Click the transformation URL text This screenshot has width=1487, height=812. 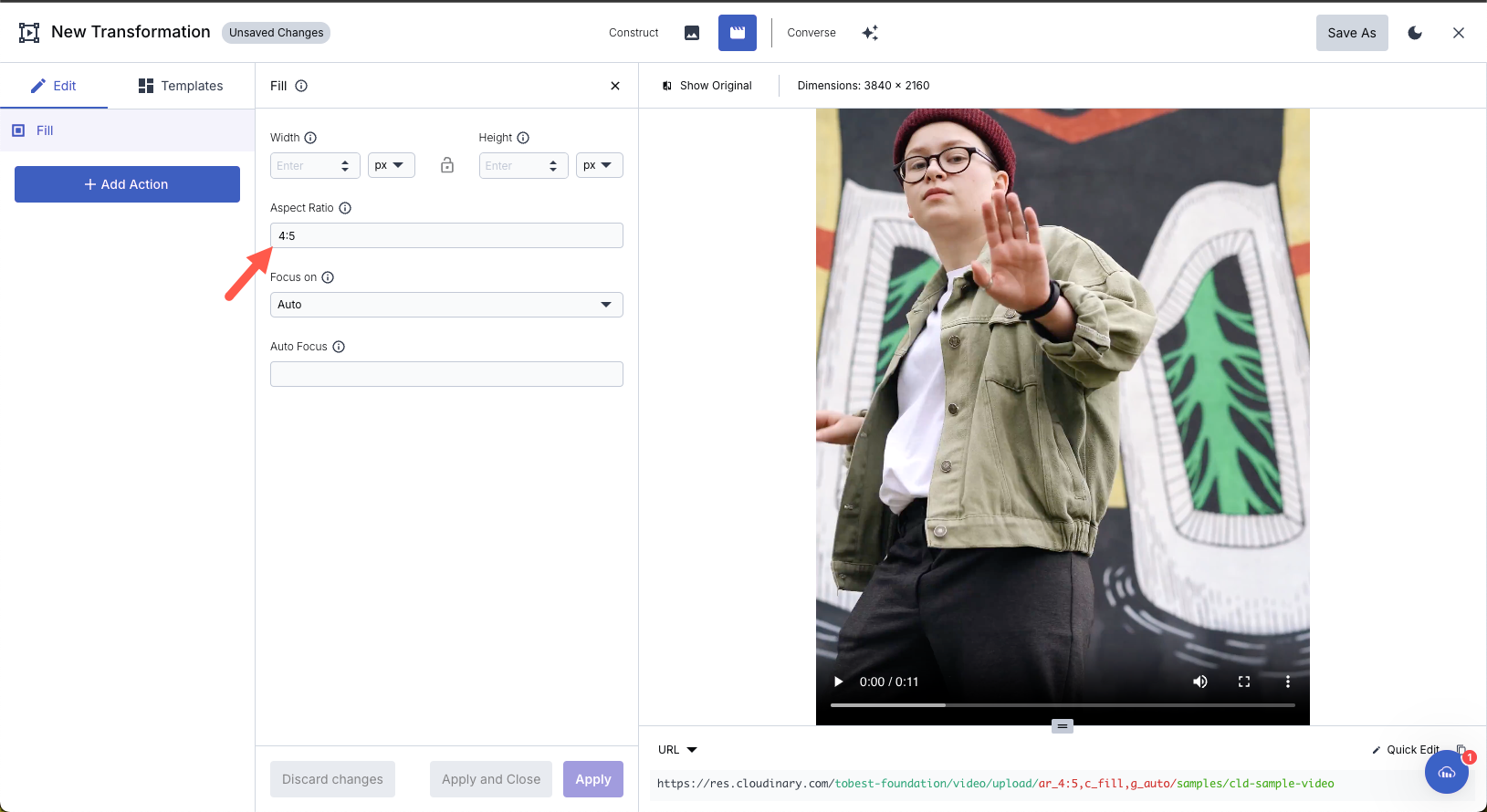pos(995,784)
